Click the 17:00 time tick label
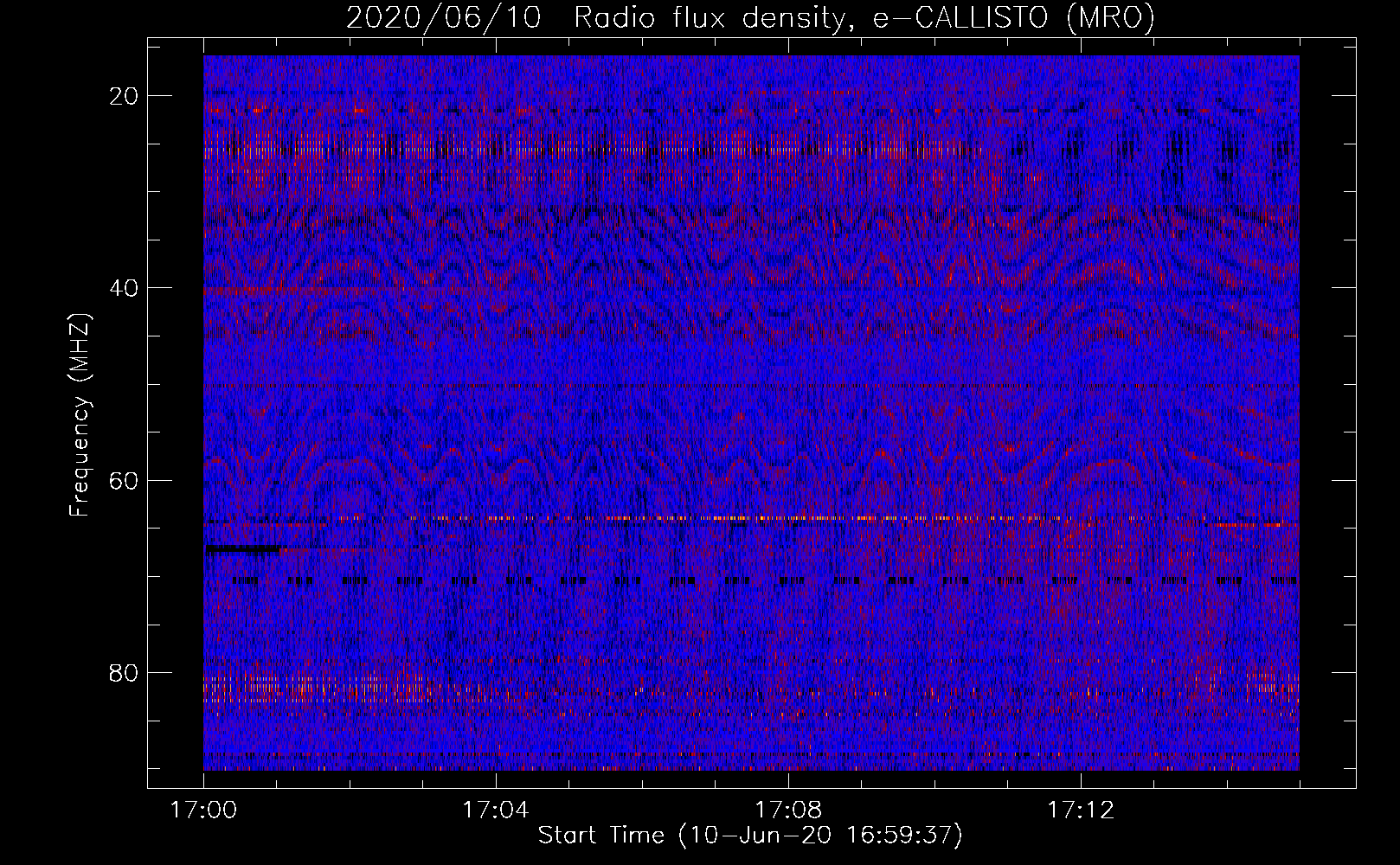 pyautogui.click(x=203, y=811)
